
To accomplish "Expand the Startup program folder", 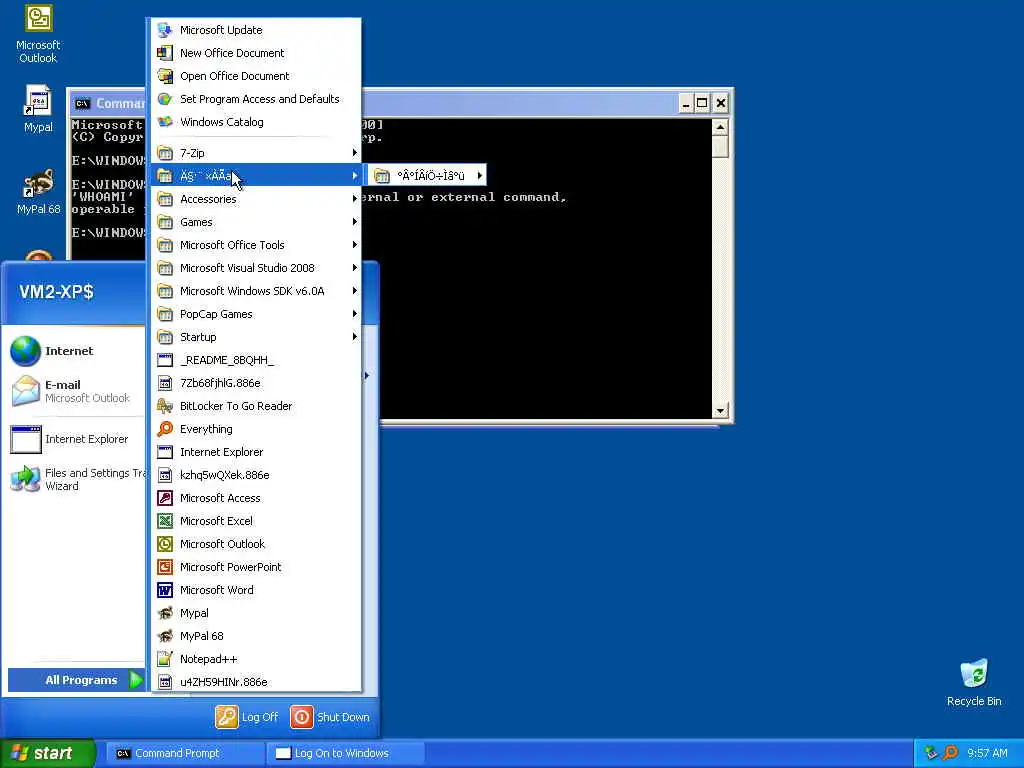I will (x=256, y=337).
